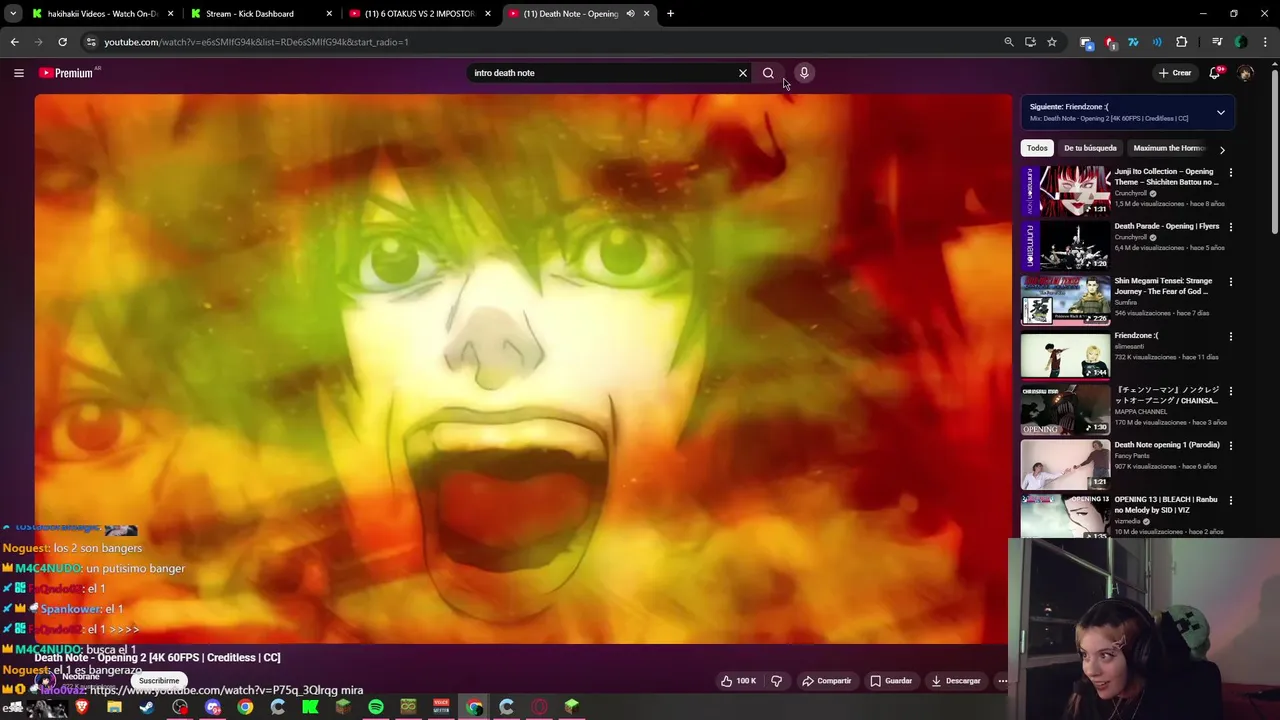Clear the search box with the X
Screen dimensions: 1280x720
click(x=743, y=73)
